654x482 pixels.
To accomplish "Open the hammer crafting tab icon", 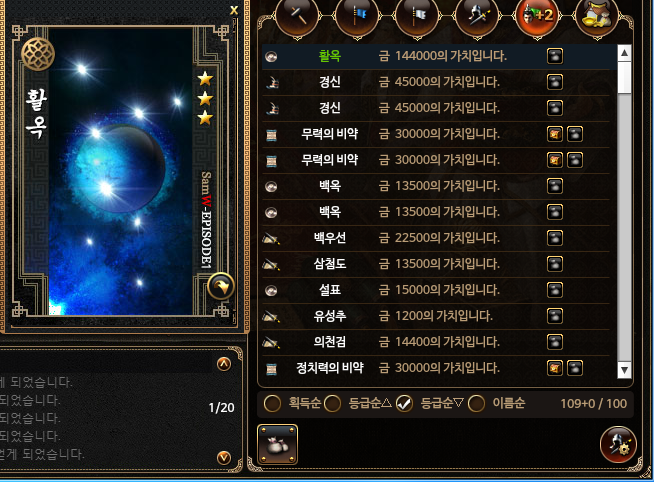I will [x=297, y=17].
